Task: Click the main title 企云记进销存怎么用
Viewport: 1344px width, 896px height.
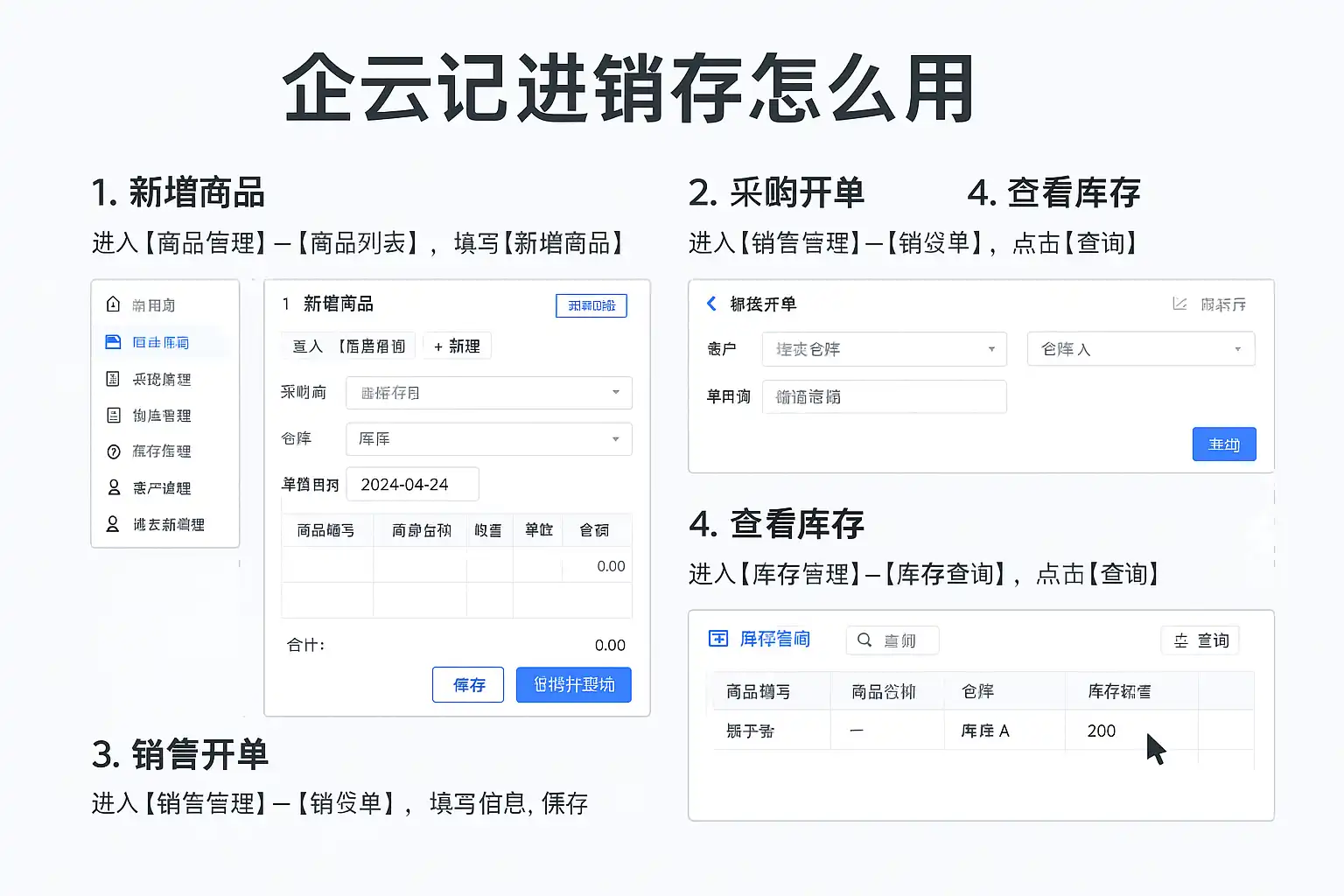Action: coord(628,88)
